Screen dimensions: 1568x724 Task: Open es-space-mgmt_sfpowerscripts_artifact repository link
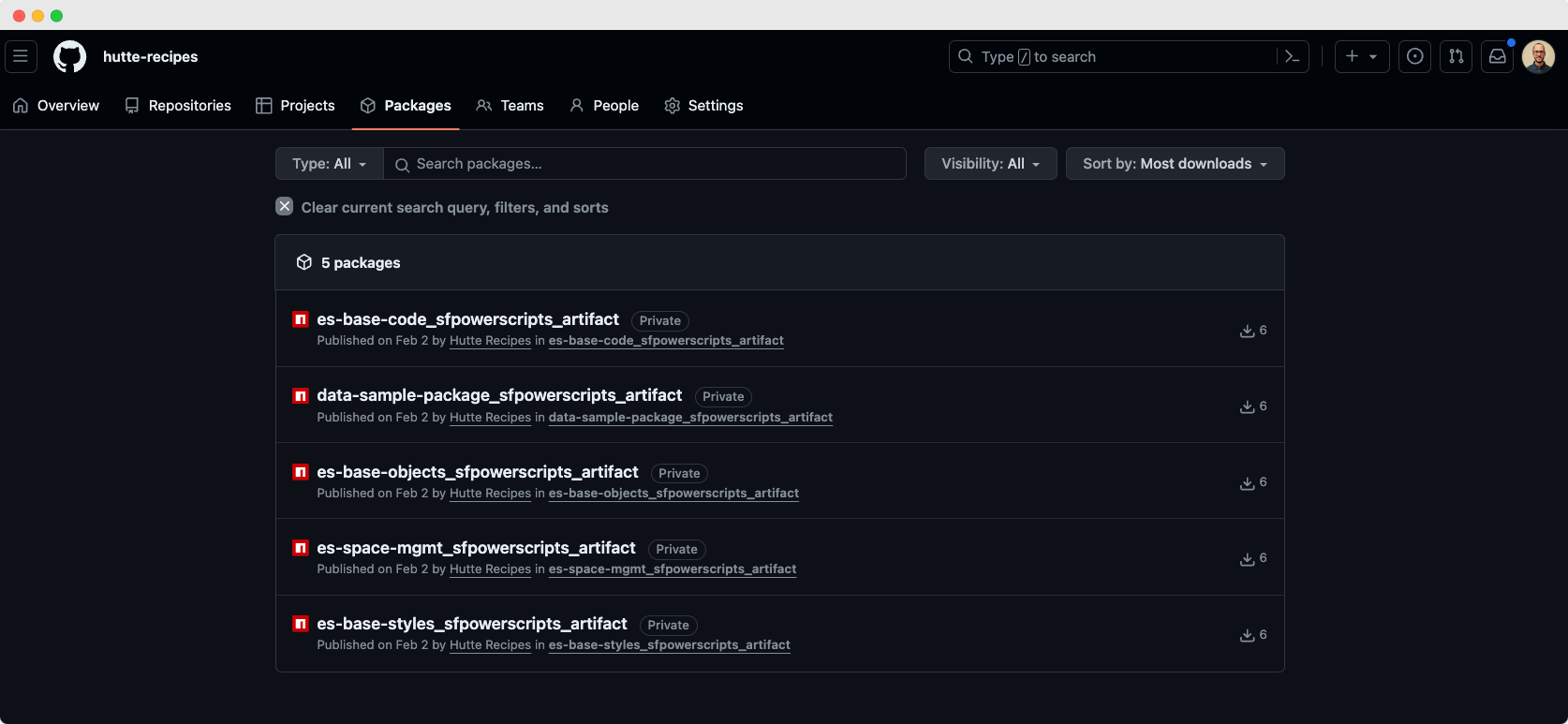[x=673, y=569]
